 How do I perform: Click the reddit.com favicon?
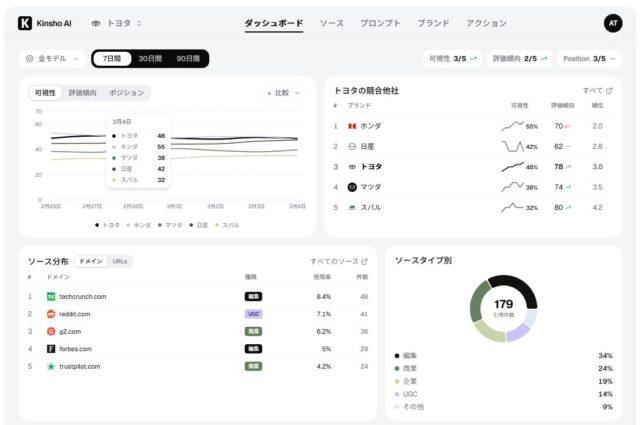click(x=51, y=314)
